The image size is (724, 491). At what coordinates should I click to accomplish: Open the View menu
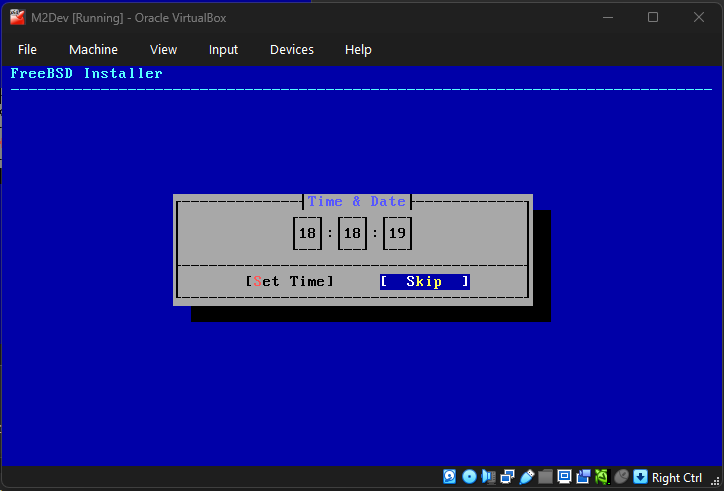[163, 50]
